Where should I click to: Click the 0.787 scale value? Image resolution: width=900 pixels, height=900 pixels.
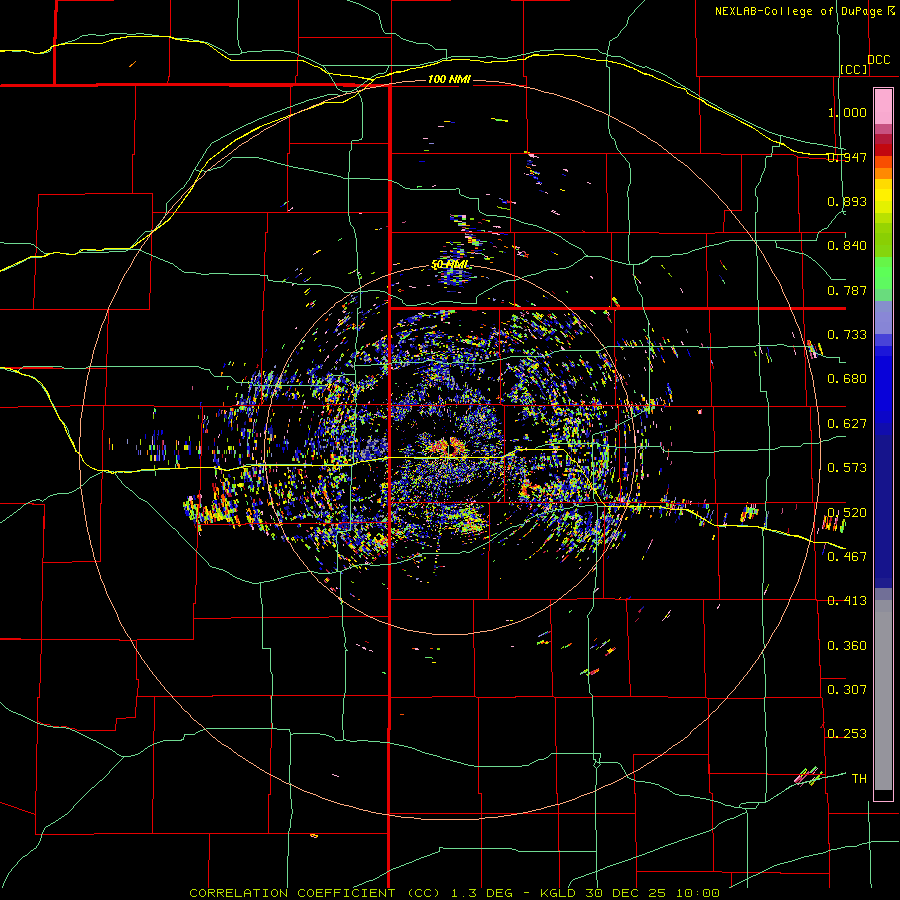click(847, 290)
